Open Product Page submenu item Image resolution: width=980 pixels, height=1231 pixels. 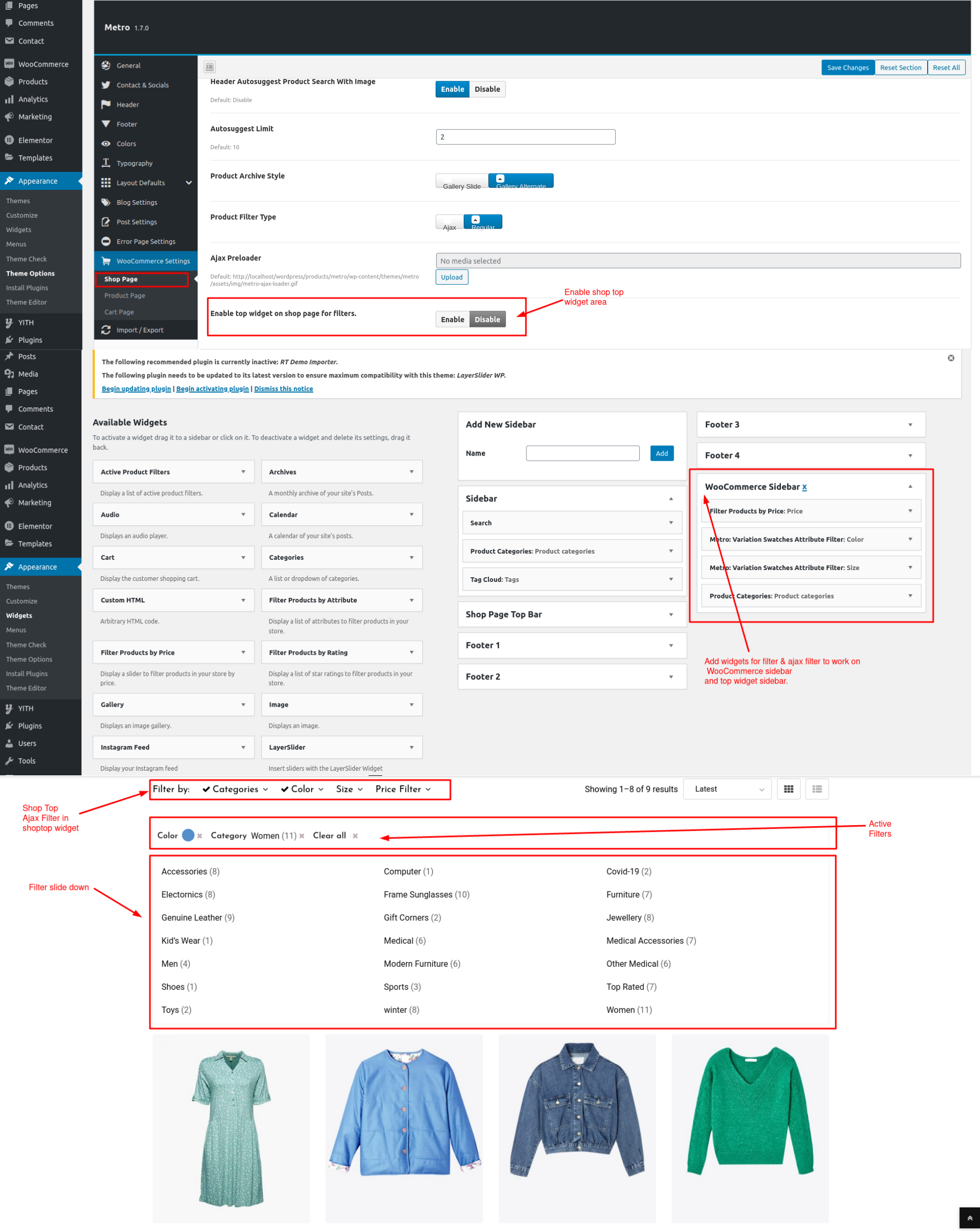(x=125, y=296)
